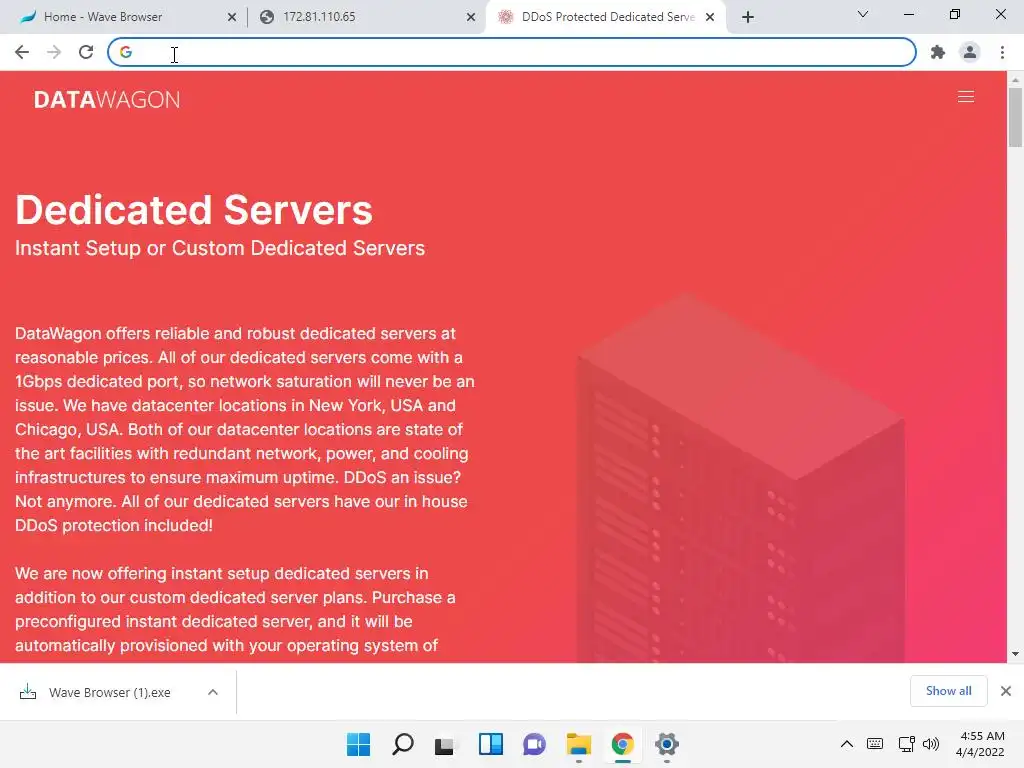
Task: Close the downloads bar
Action: [x=1006, y=691]
